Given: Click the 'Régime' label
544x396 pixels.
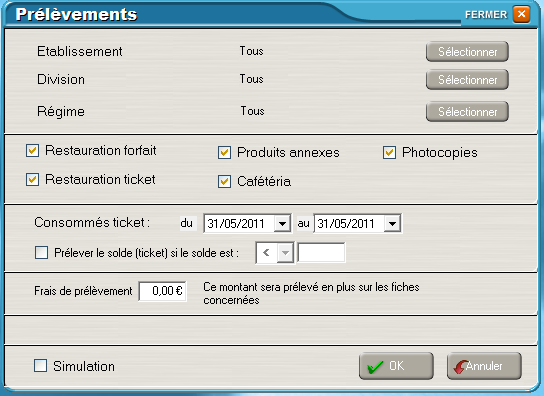Looking at the screenshot, I should pos(61,112).
